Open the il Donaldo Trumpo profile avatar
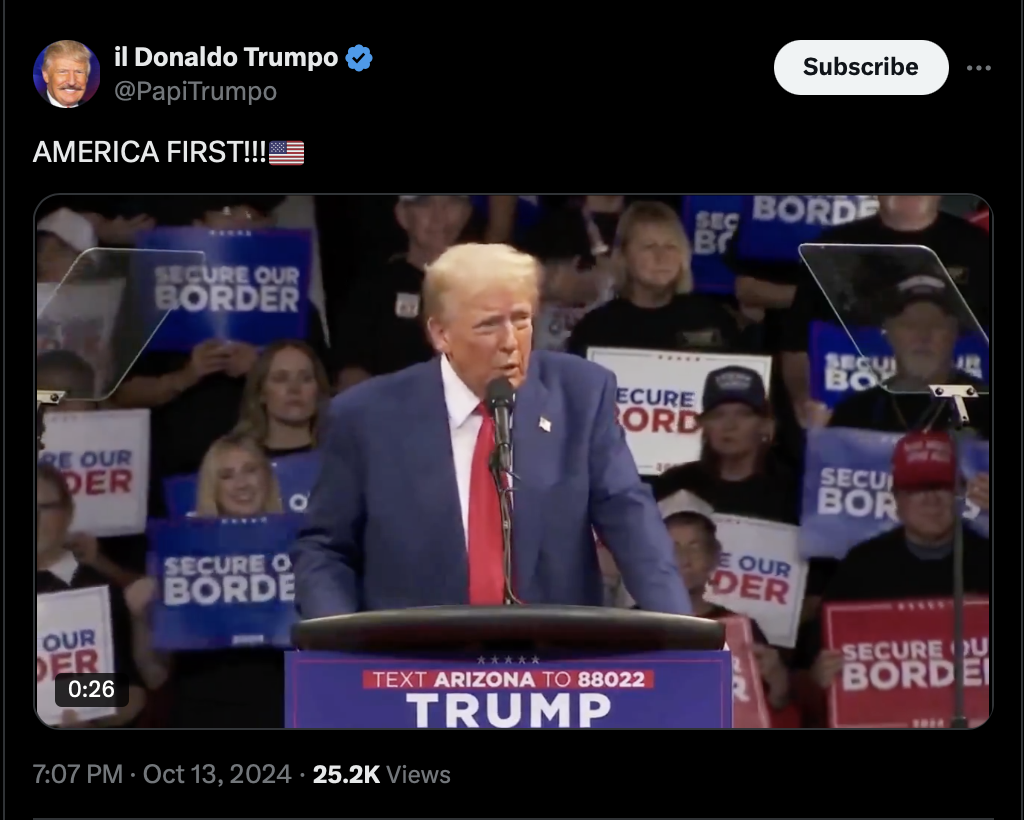The width and height of the screenshot is (1024, 820). click(x=67, y=73)
